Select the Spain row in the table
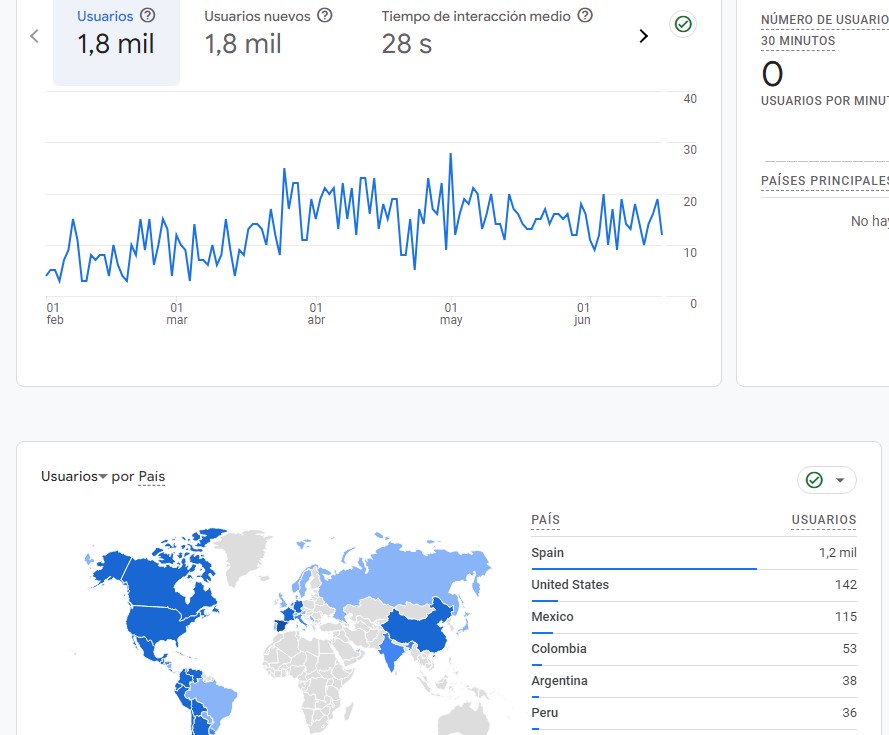 tap(694, 553)
